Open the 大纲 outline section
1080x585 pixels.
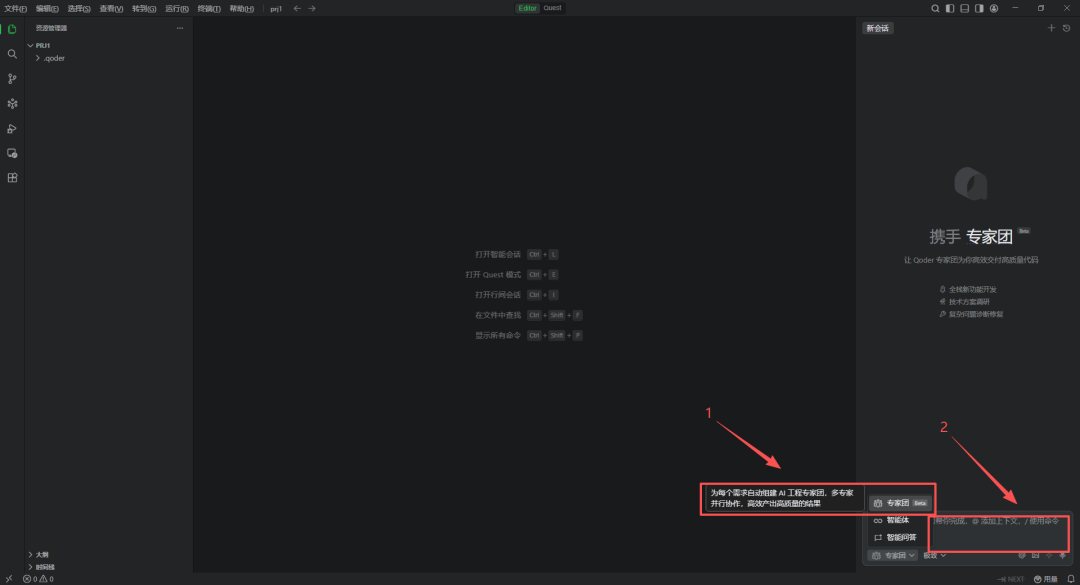tap(41, 554)
